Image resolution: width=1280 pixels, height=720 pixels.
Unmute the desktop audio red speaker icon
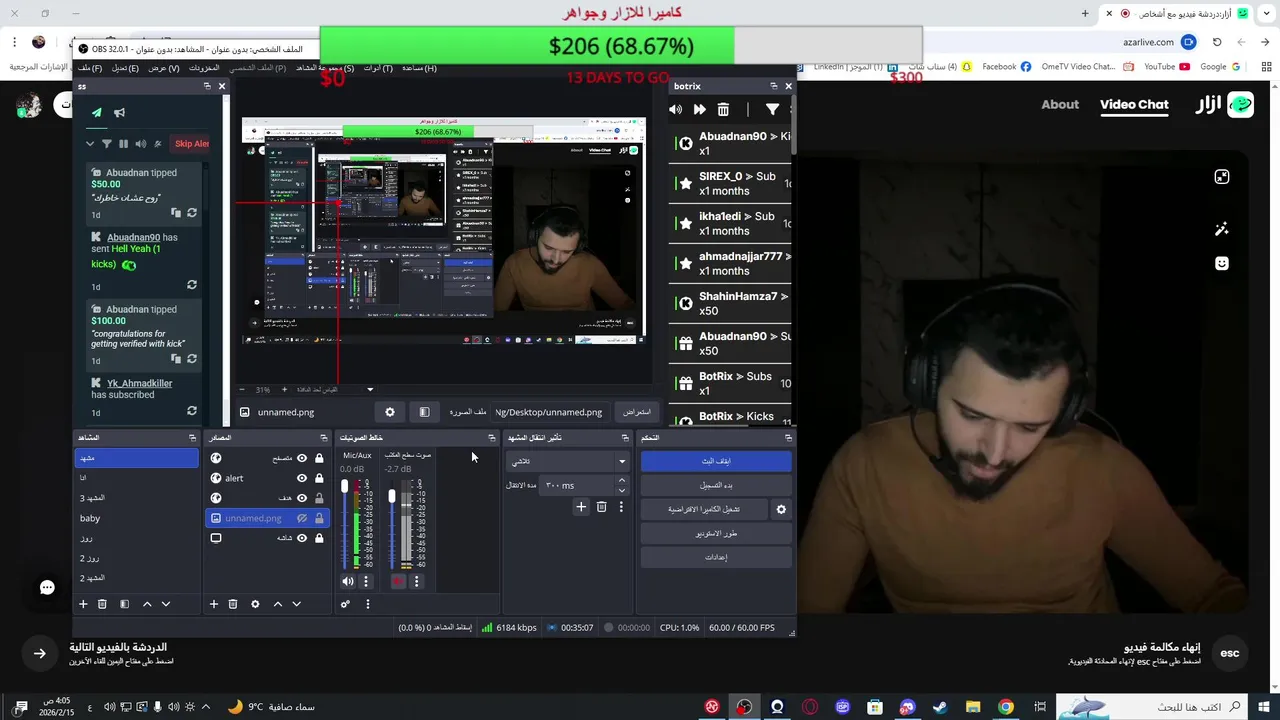(398, 581)
